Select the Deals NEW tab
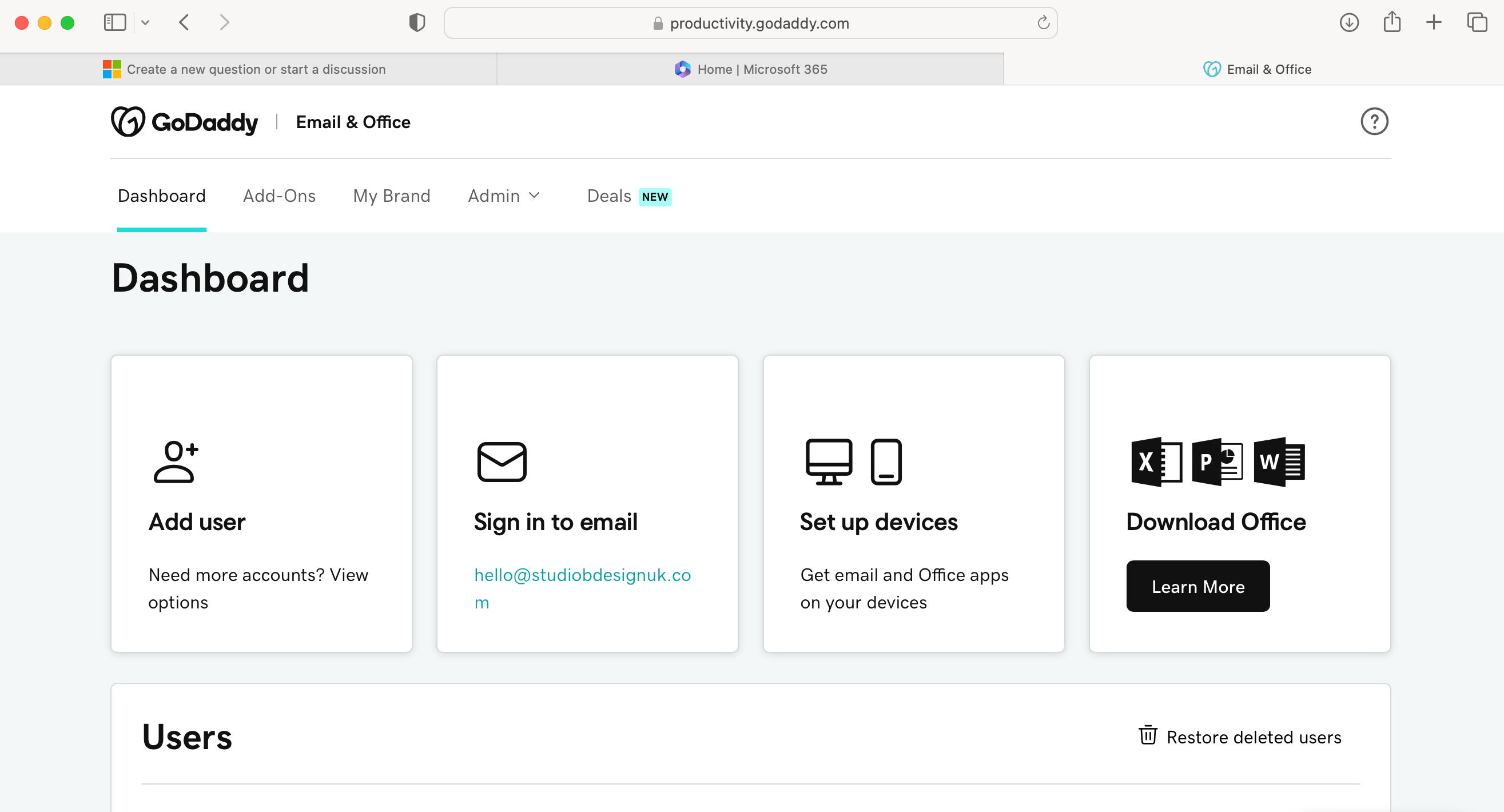Viewport: 1504px width, 812px height. tap(629, 196)
